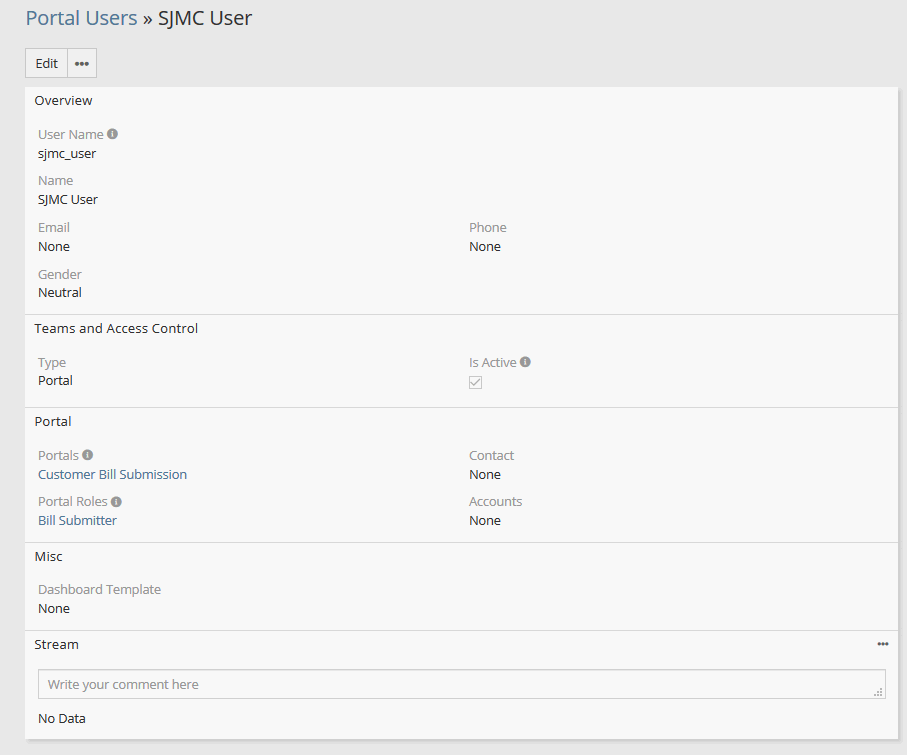907x755 pixels.
Task: Toggle the Is Active checkbox
Action: [x=476, y=382]
